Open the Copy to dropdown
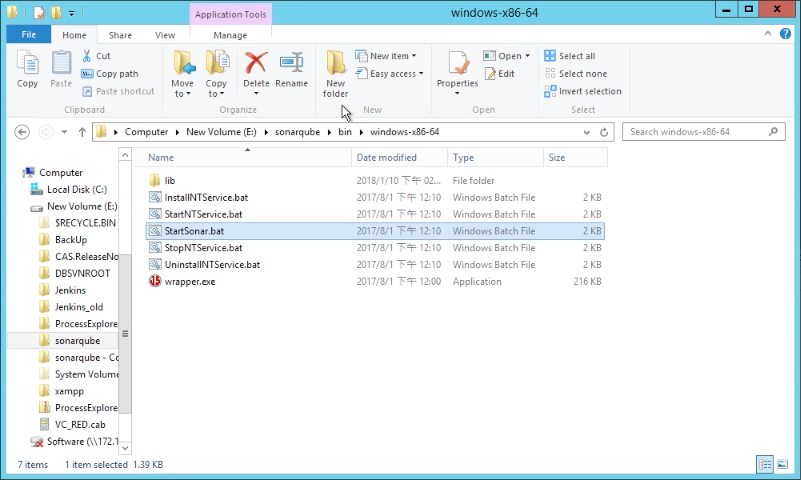801x480 pixels. [216, 74]
